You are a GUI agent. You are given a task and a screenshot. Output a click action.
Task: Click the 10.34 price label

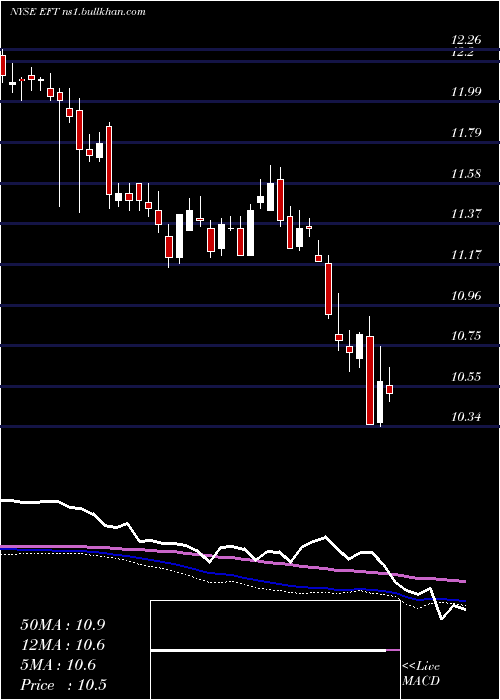pos(466,417)
